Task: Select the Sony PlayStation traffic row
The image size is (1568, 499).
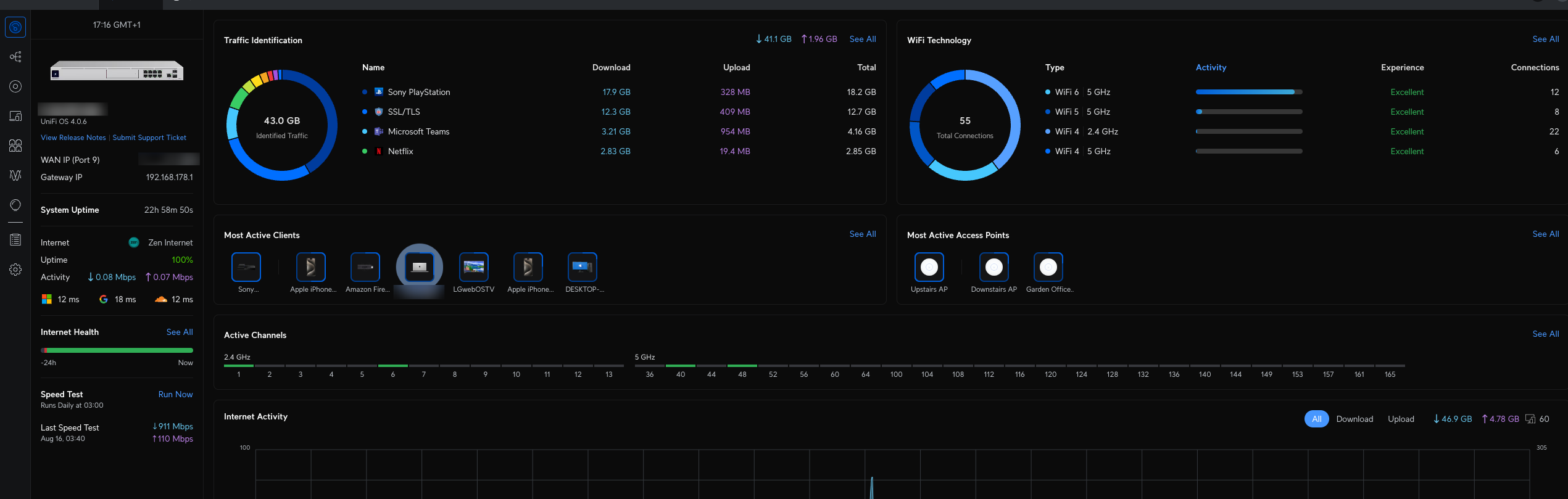Action: point(418,92)
